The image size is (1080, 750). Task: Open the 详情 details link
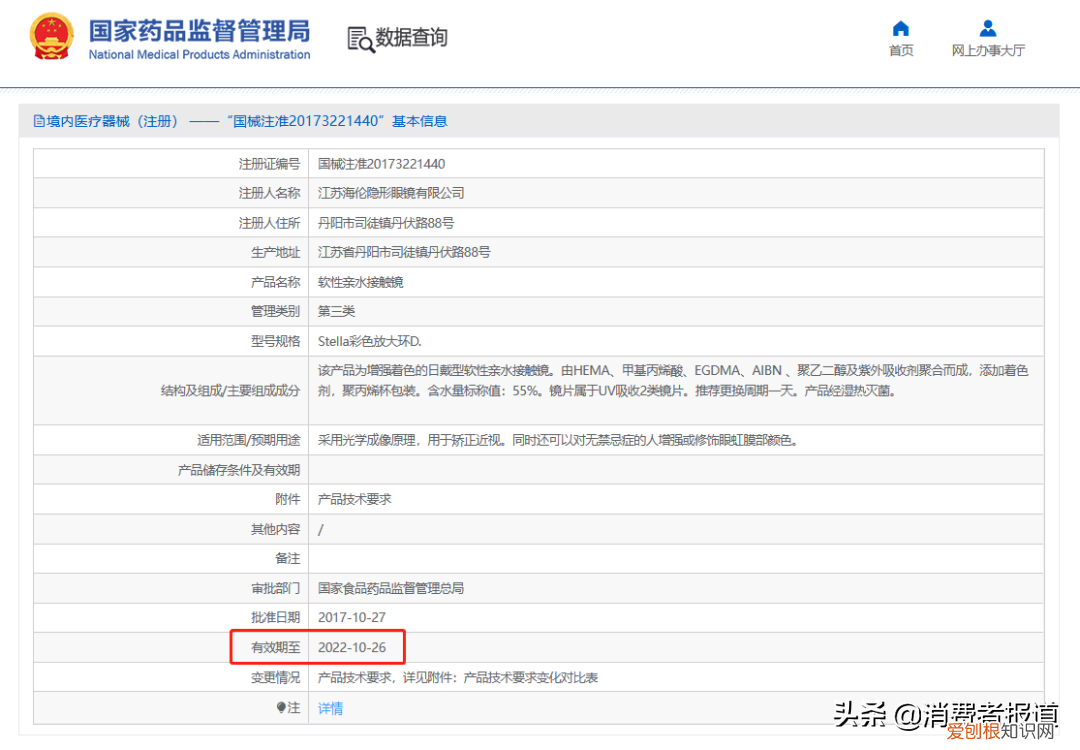coord(330,707)
